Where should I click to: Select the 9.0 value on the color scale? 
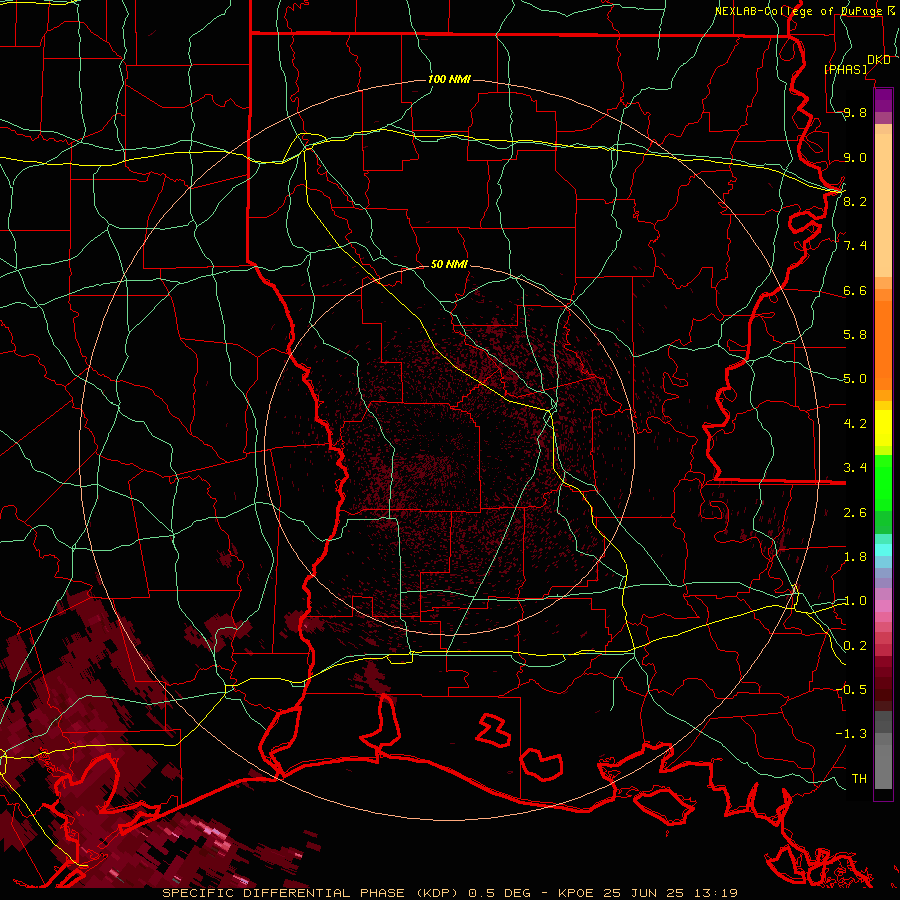(x=855, y=157)
